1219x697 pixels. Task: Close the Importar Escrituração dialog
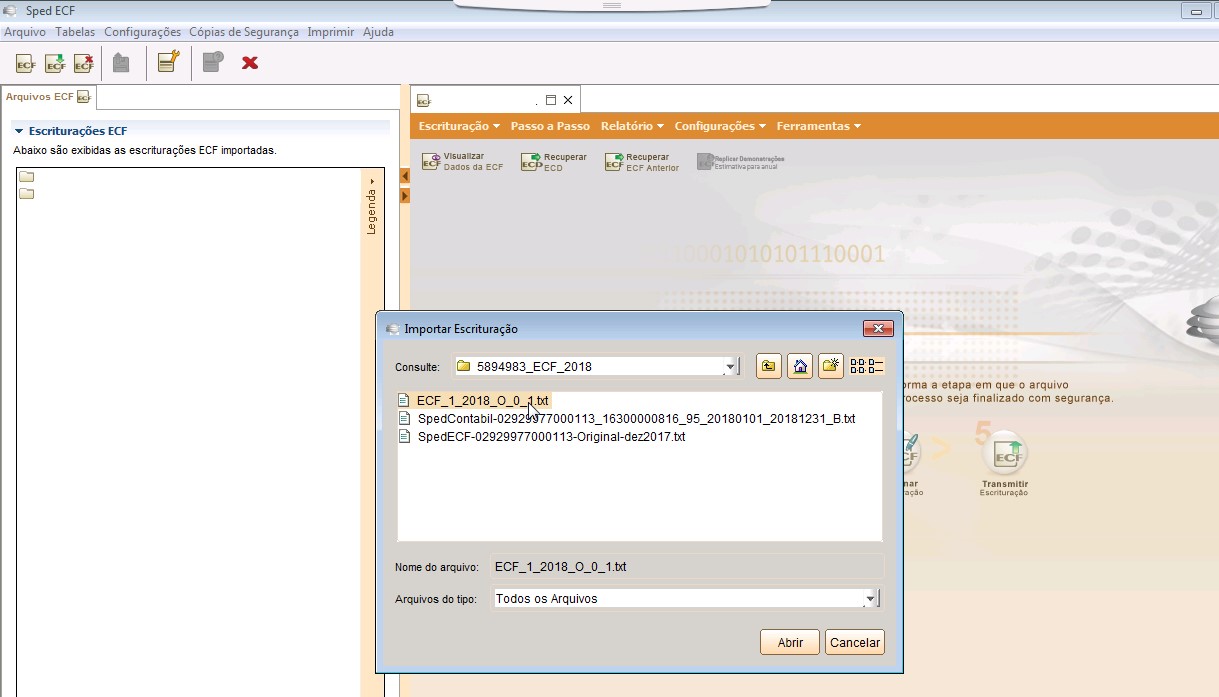[x=877, y=328]
